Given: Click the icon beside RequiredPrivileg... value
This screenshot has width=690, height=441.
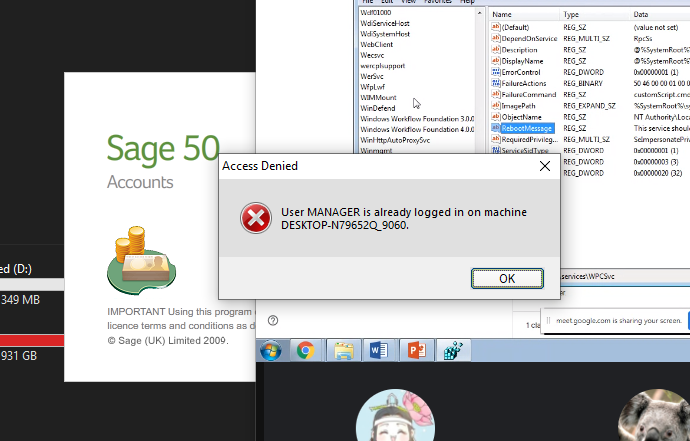Looking at the screenshot, I should click(x=495, y=139).
